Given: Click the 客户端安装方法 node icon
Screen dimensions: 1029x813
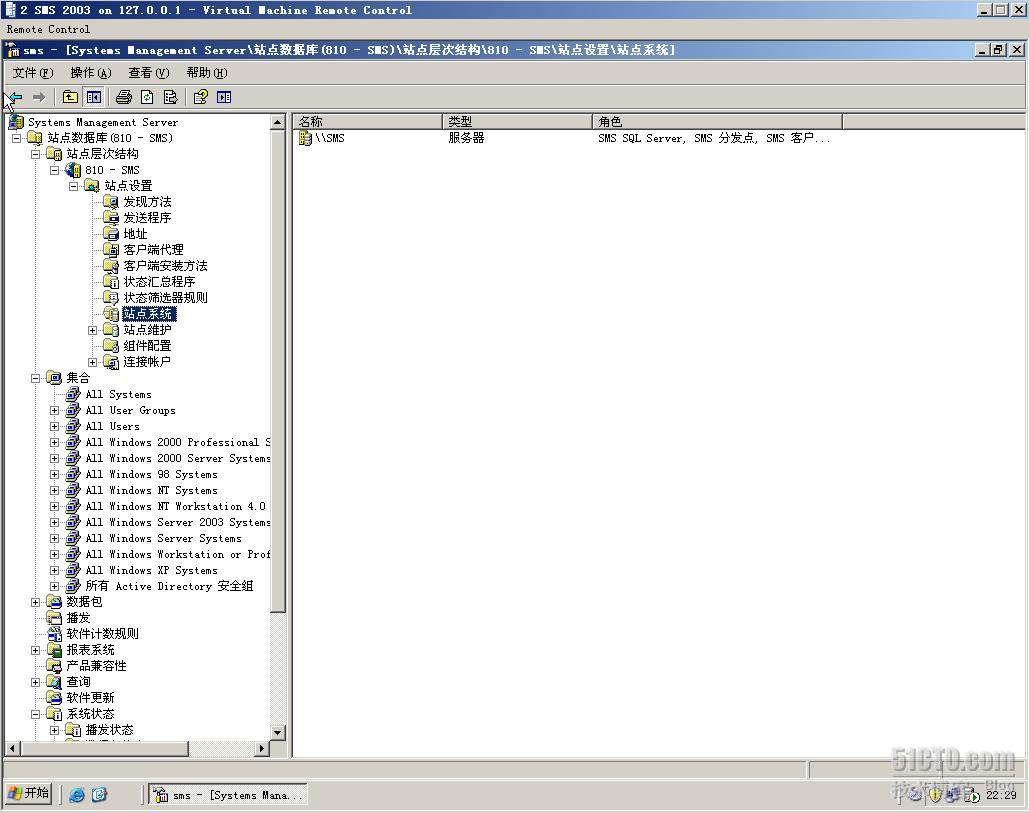Looking at the screenshot, I should [111, 266].
